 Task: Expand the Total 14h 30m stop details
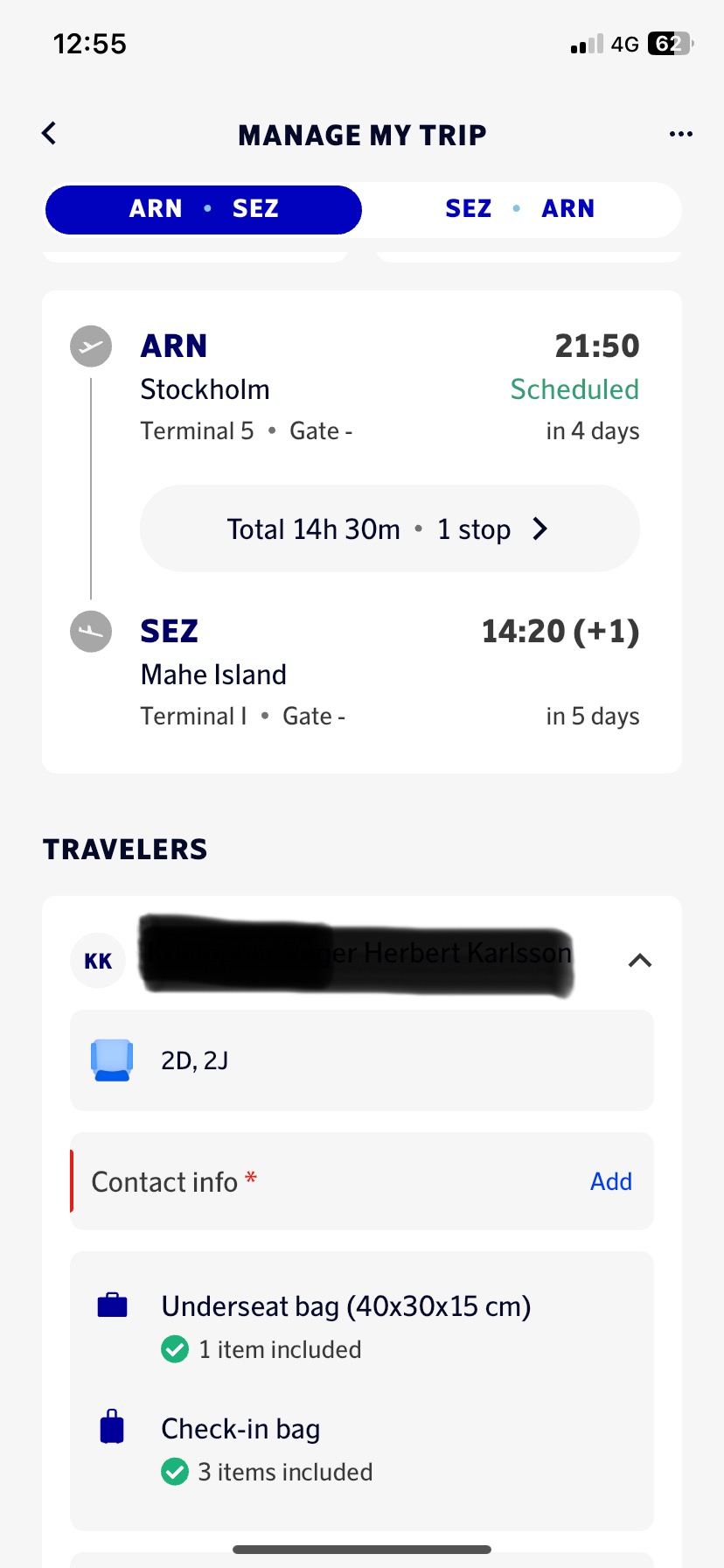(390, 529)
